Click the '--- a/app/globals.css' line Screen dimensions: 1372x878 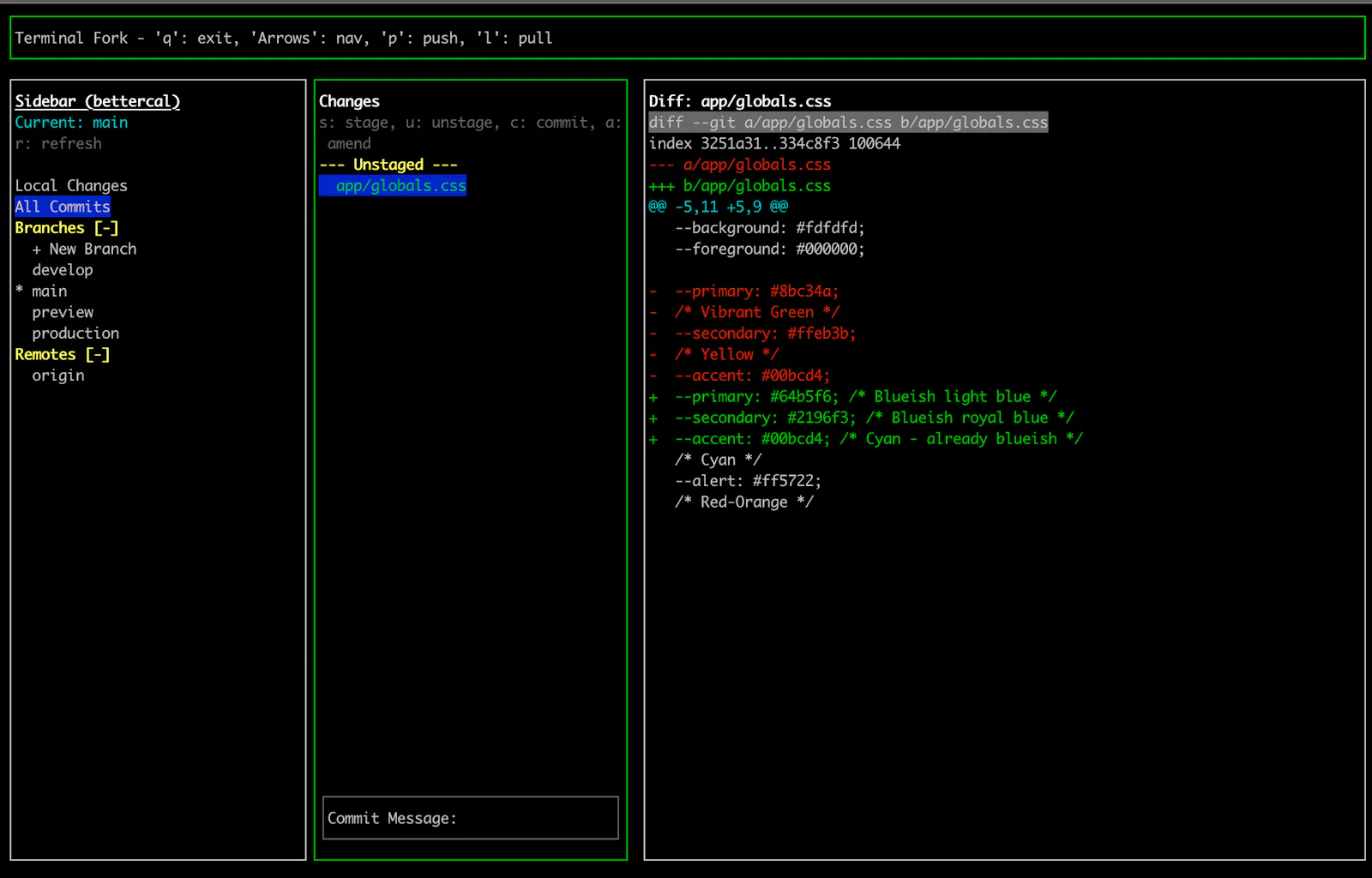pyautogui.click(x=740, y=165)
